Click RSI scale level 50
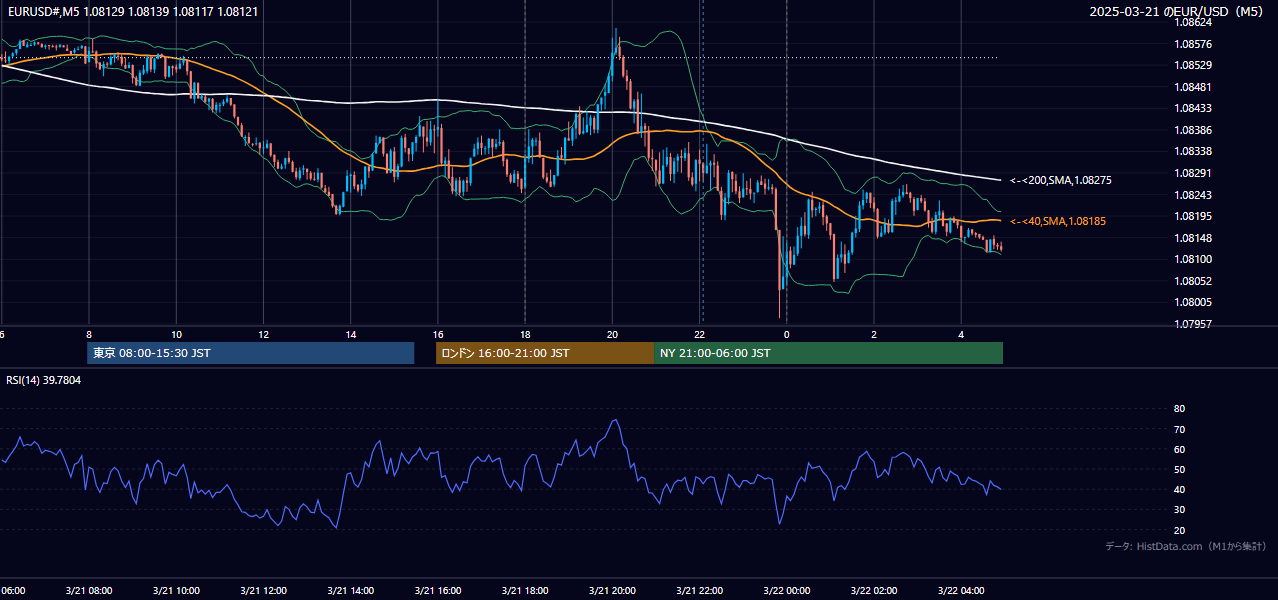 pos(1179,469)
